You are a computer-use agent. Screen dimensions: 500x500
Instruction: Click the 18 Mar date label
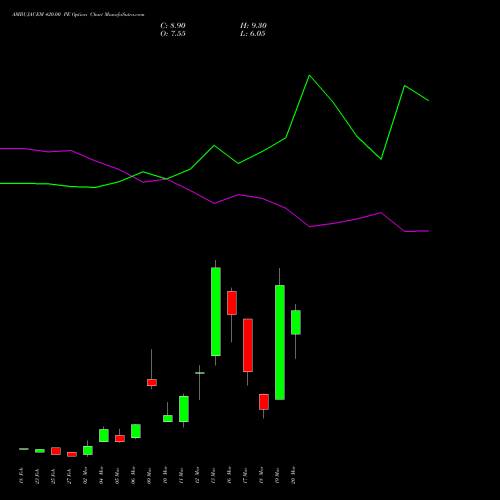261,475
